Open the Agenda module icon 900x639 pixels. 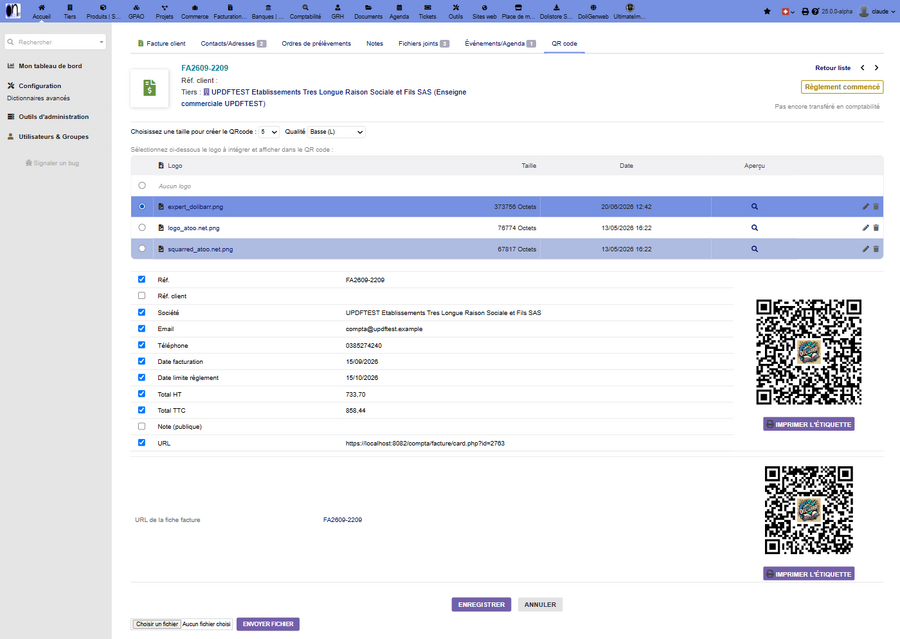click(x=399, y=7)
